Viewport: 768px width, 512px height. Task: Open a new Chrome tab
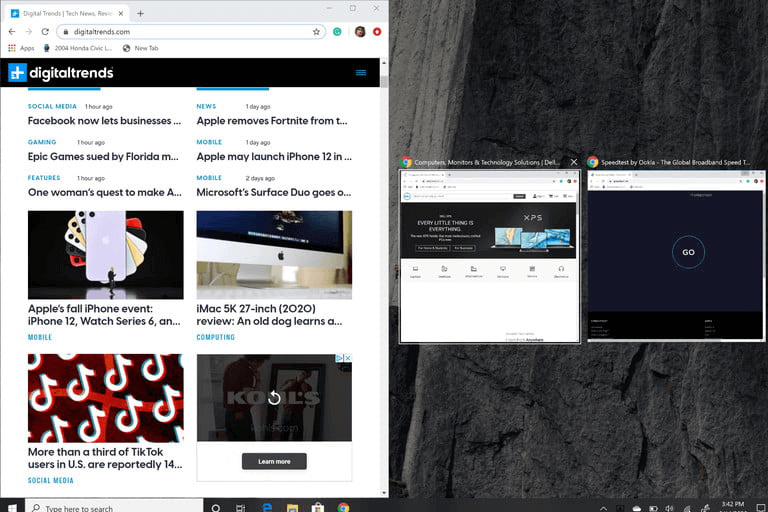[x=140, y=13]
